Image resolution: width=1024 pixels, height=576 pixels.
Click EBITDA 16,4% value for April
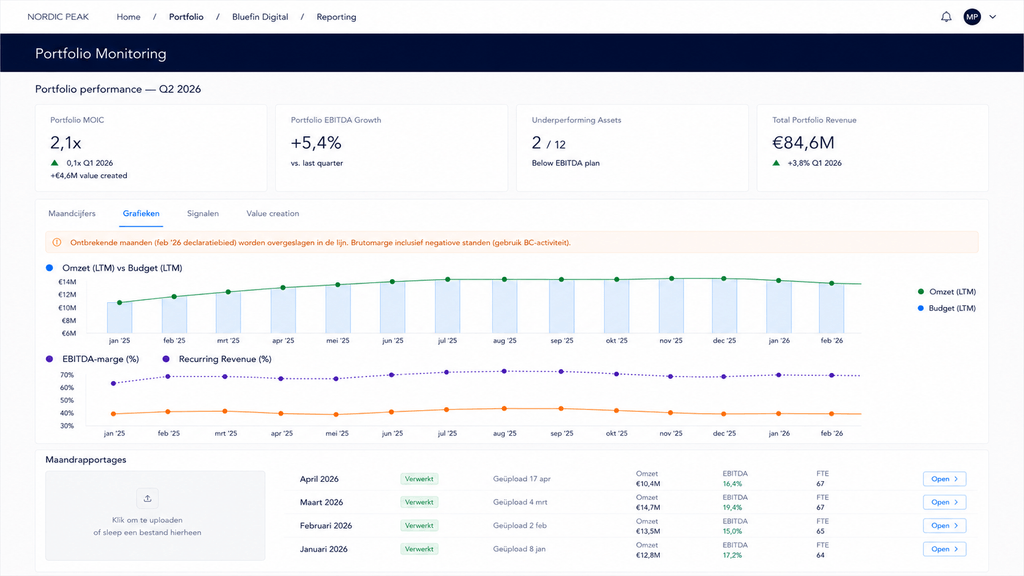pyautogui.click(x=732, y=484)
